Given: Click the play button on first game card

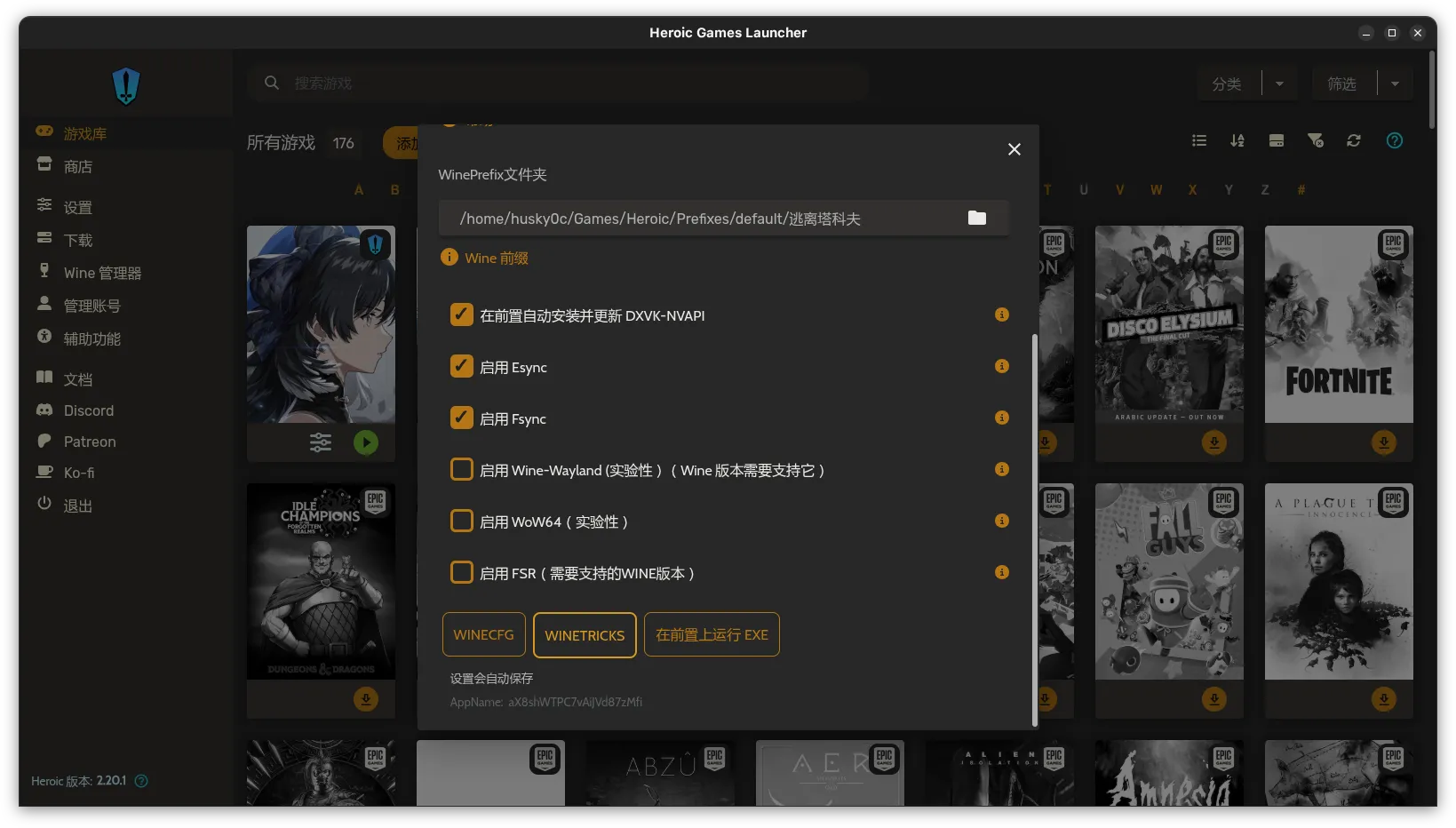Looking at the screenshot, I should (x=366, y=442).
